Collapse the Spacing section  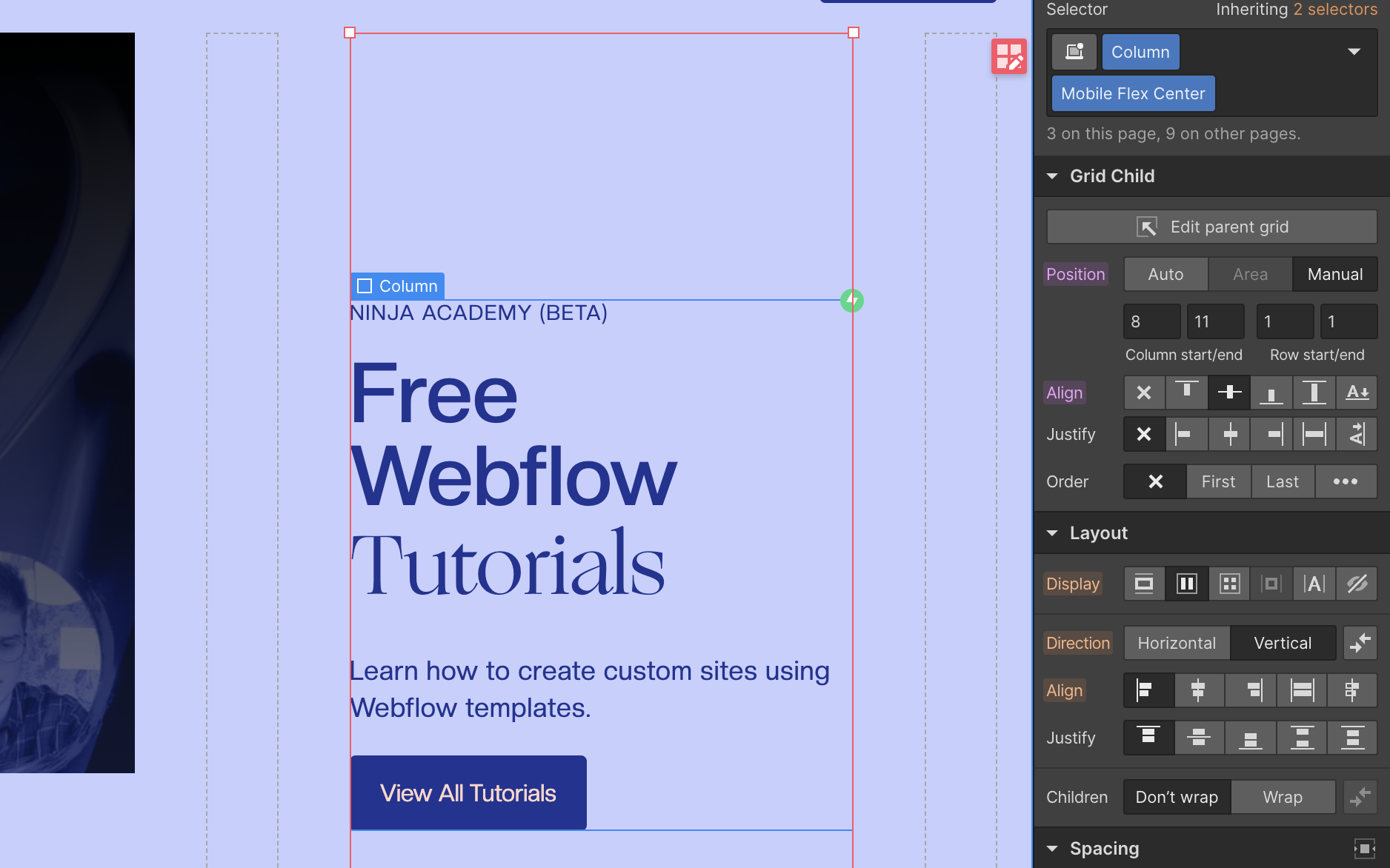(x=1052, y=849)
